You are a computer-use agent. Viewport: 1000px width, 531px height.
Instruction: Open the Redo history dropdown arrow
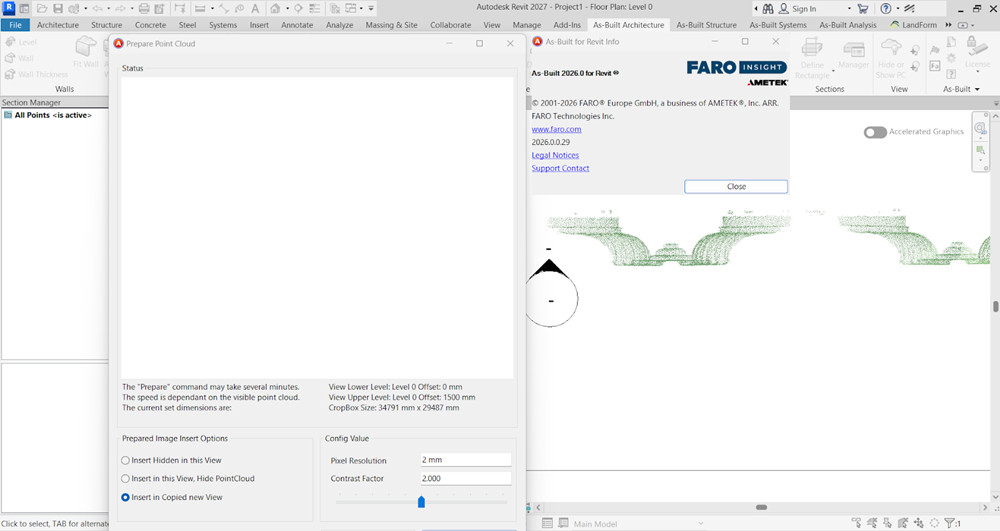[x=131, y=9]
